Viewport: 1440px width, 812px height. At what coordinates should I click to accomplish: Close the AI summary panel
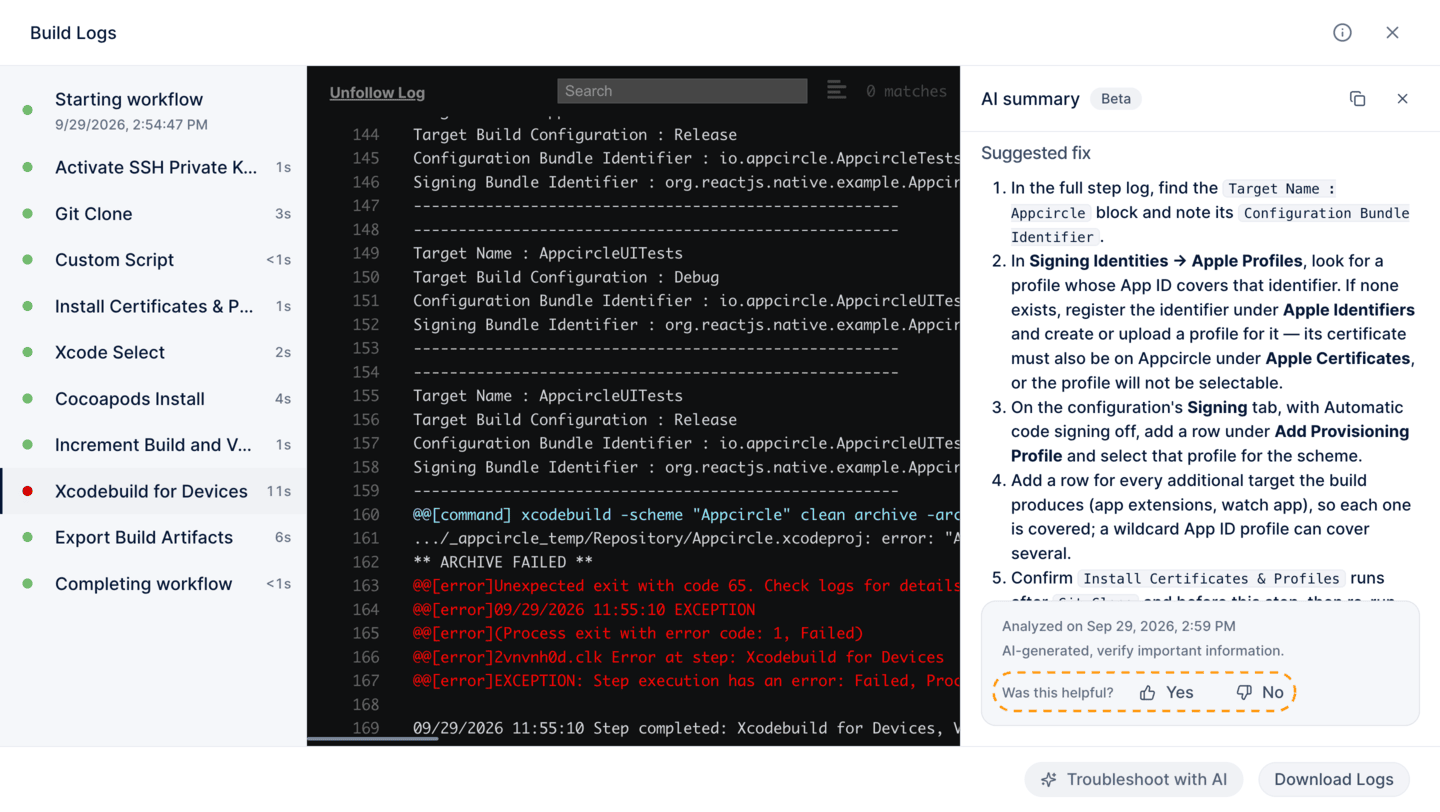(1402, 98)
